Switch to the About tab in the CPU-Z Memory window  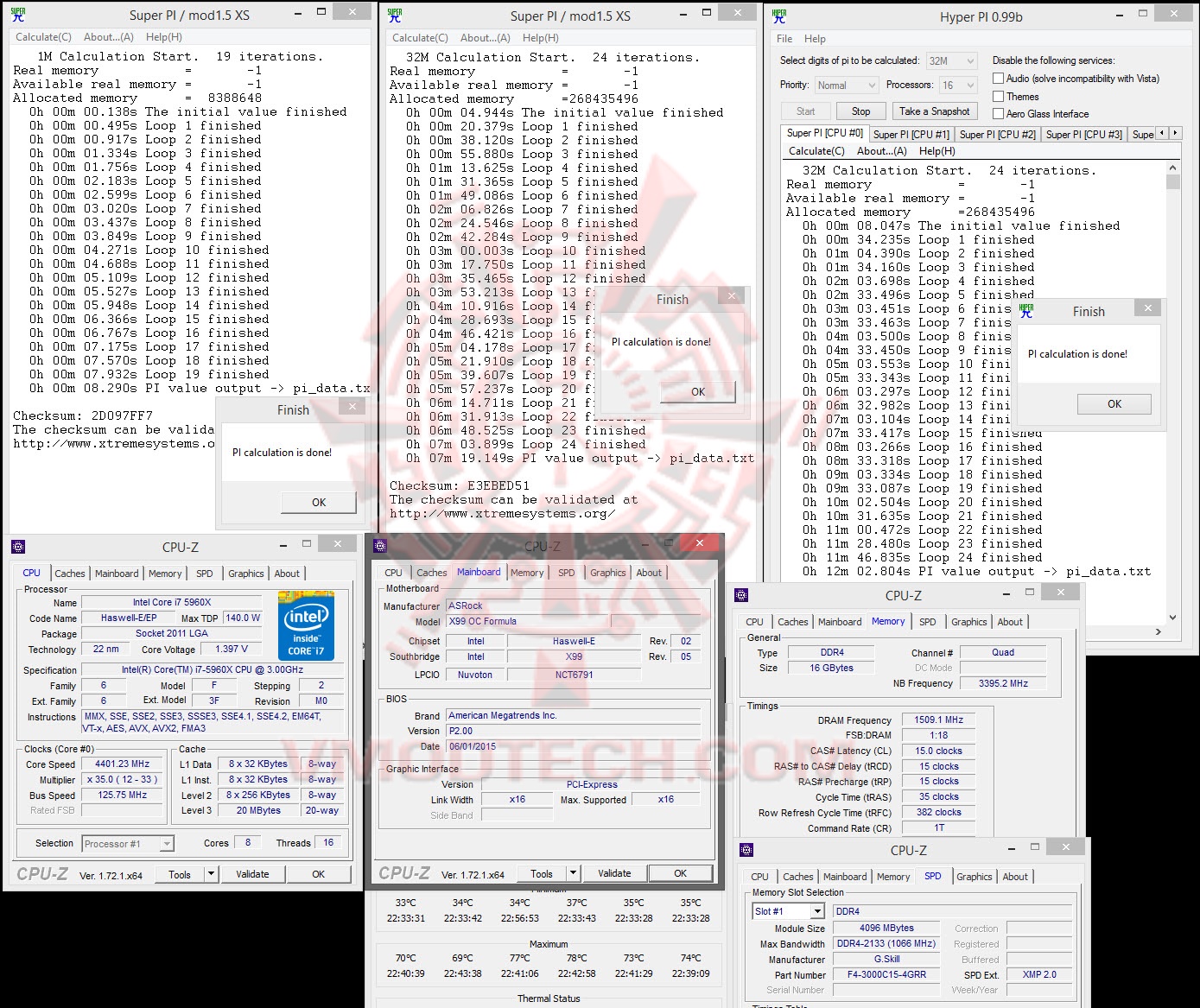(1010, 622)
